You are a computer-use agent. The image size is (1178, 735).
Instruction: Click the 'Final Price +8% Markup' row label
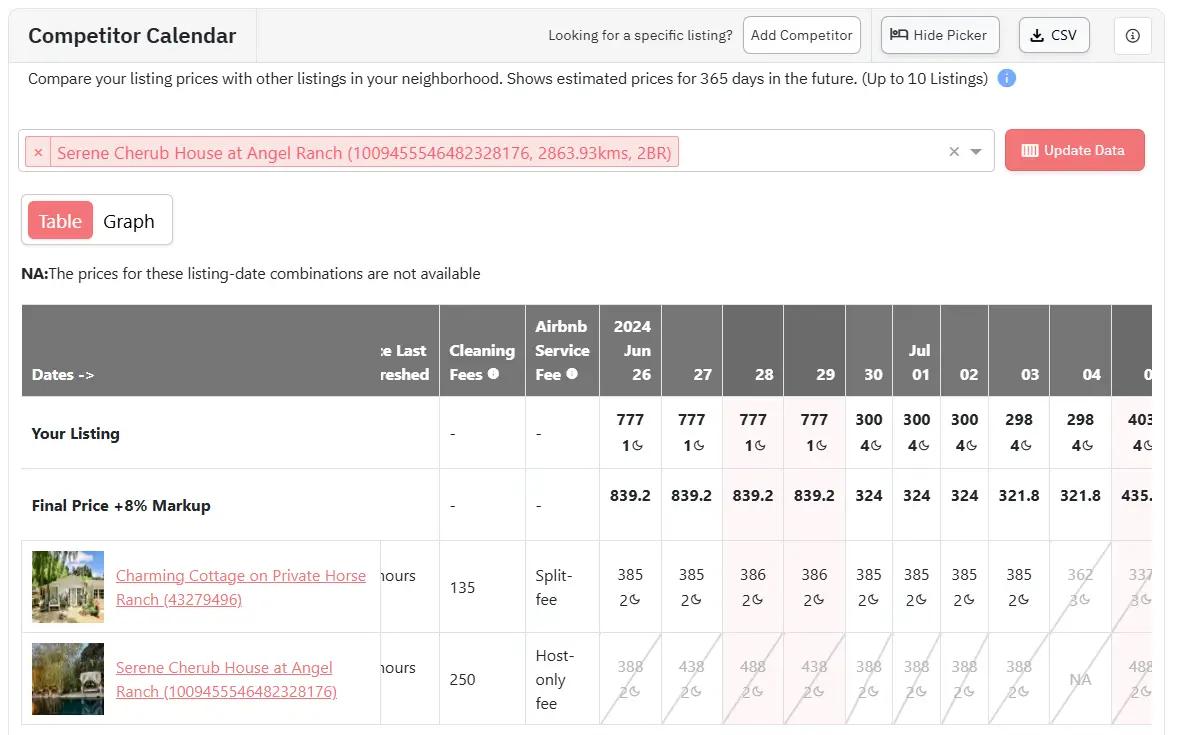pyautogui.click(x=121, y=506)
